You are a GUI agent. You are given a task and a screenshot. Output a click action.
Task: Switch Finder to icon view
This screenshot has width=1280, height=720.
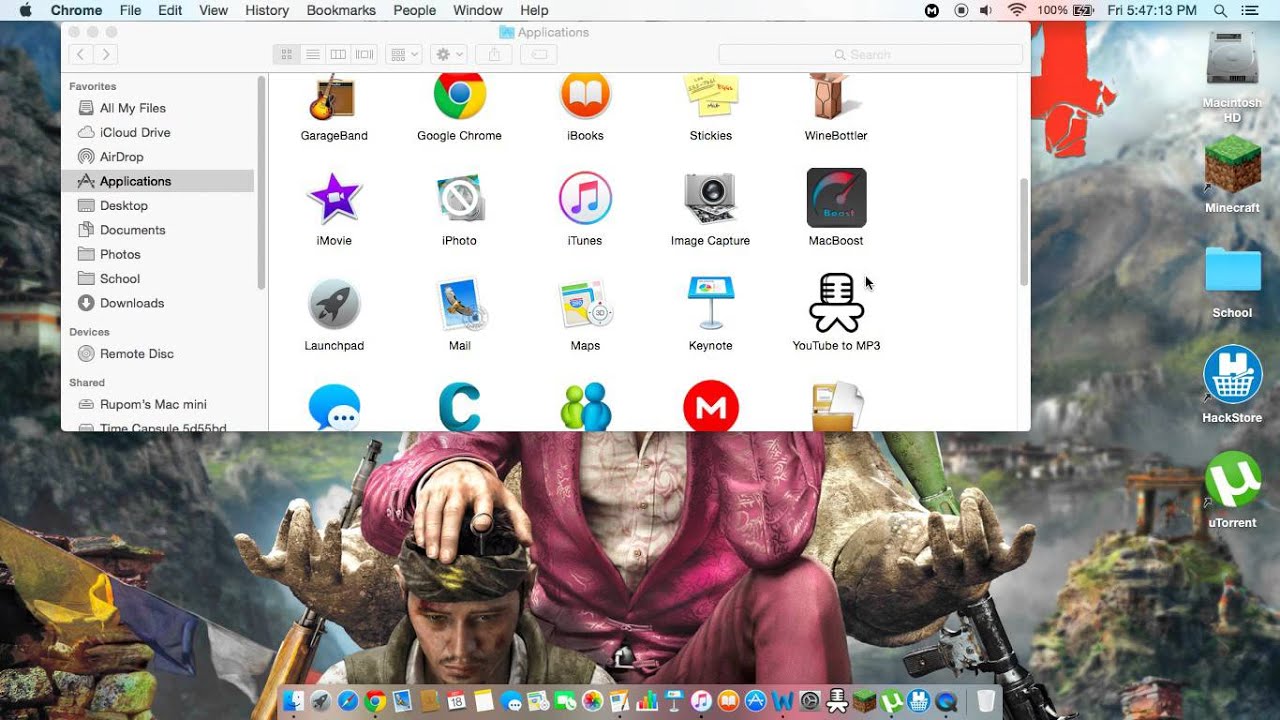[x=286, y=54]
